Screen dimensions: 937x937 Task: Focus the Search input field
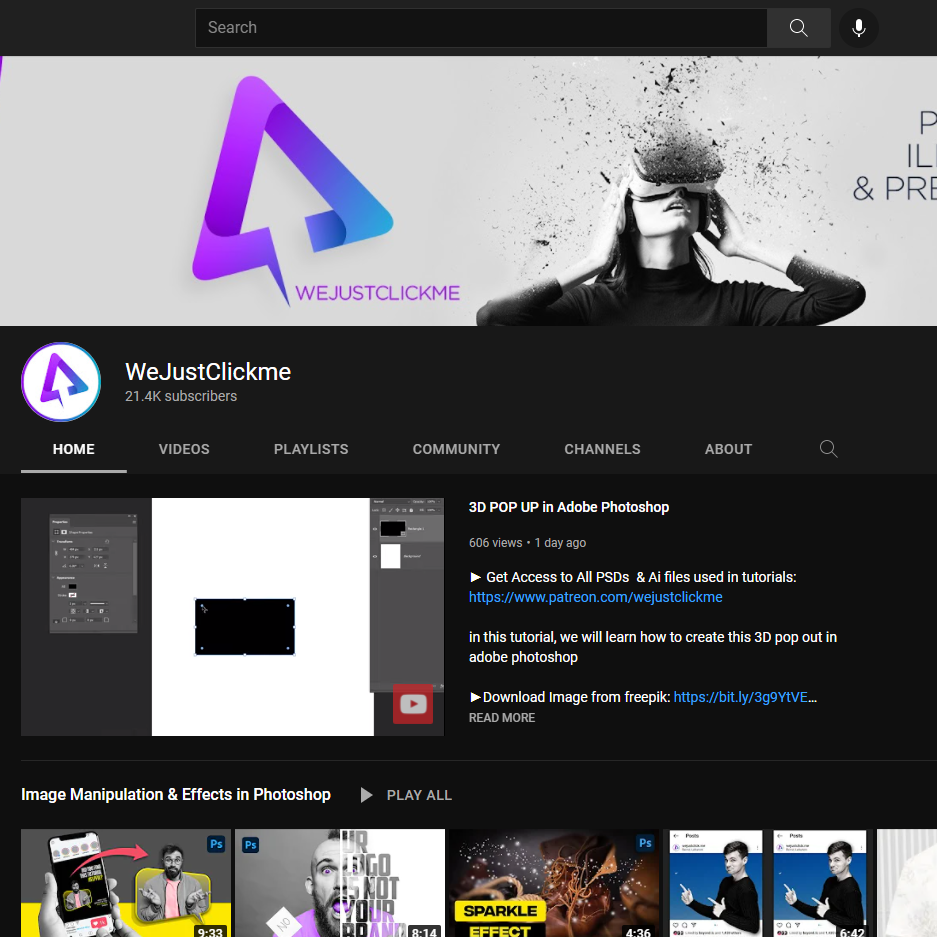[x=481, y=27]
